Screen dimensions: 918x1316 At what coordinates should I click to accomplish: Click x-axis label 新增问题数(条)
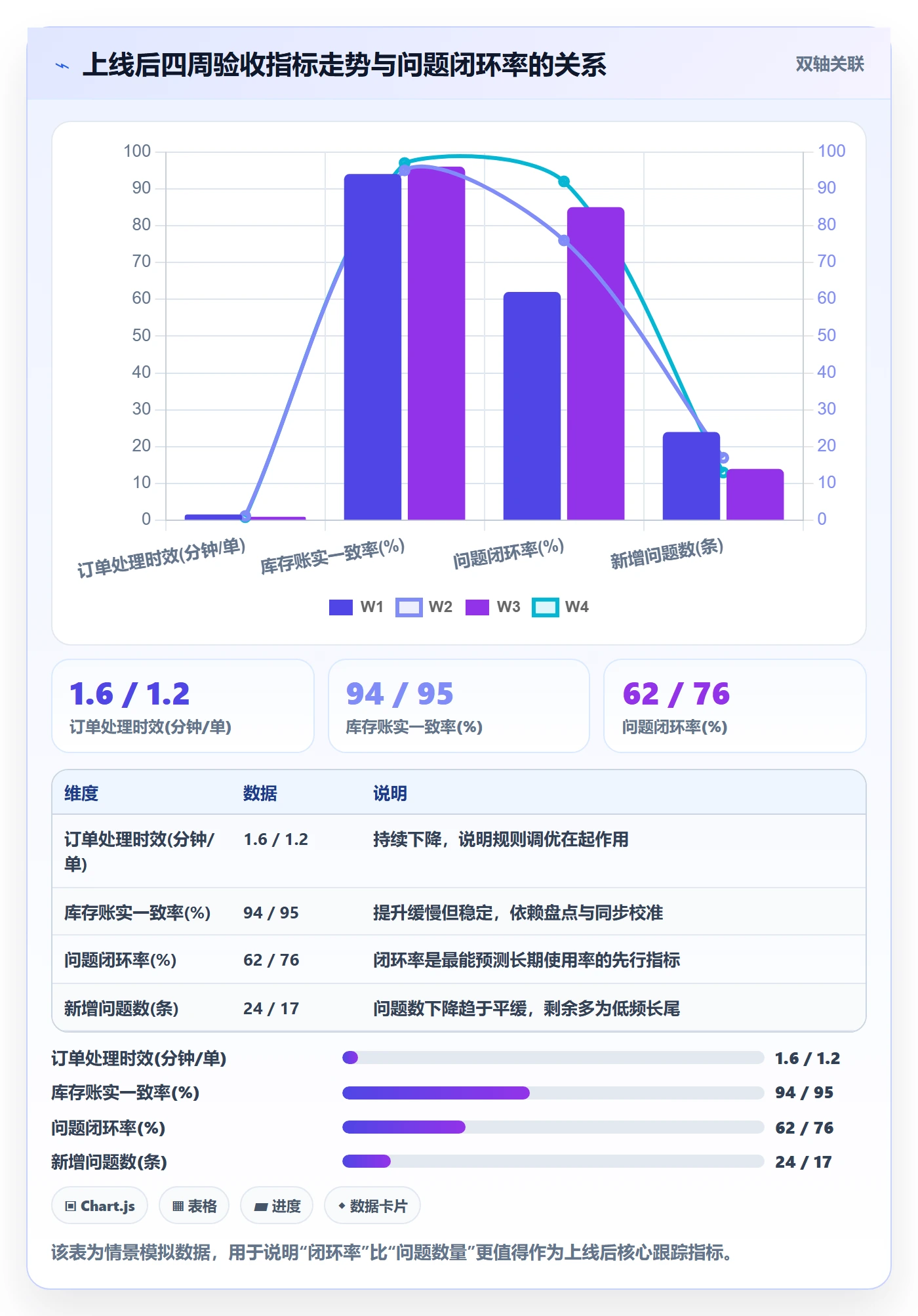point(667,554)
